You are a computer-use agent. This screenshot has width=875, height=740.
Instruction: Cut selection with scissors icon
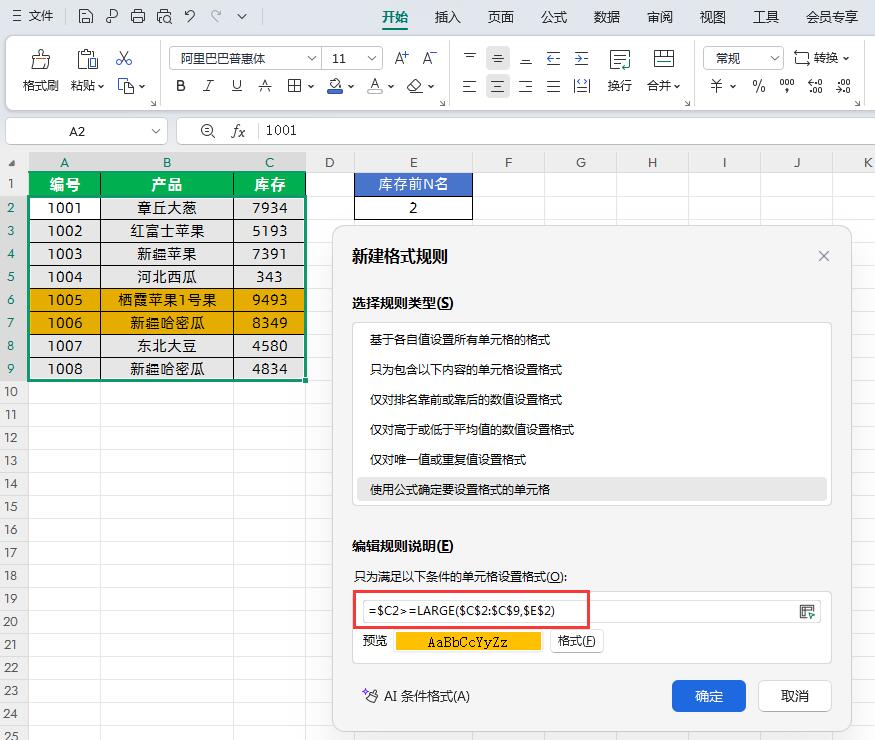(x=124, y=58)
